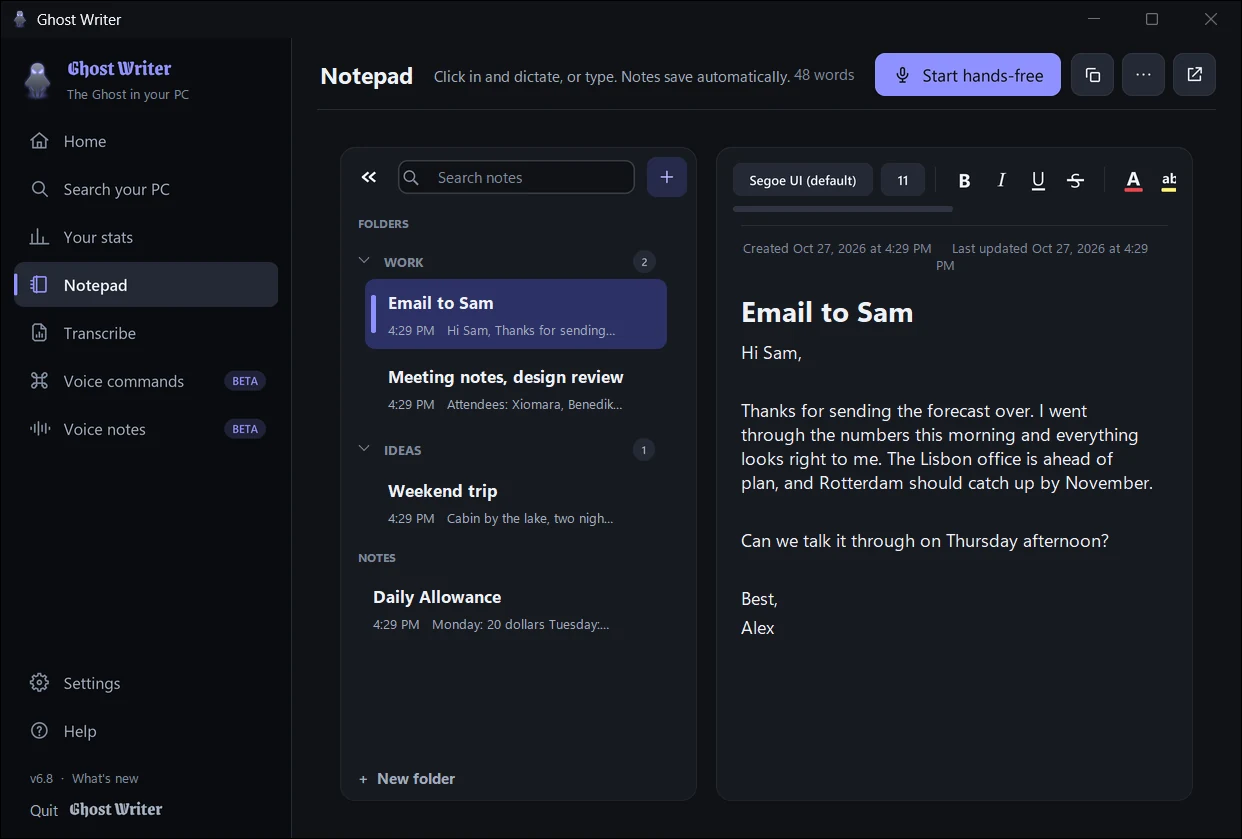Screen dimensions: 1242x839
Task: Toggle strikethrough formatting
Action: [x=1075, y=180]
